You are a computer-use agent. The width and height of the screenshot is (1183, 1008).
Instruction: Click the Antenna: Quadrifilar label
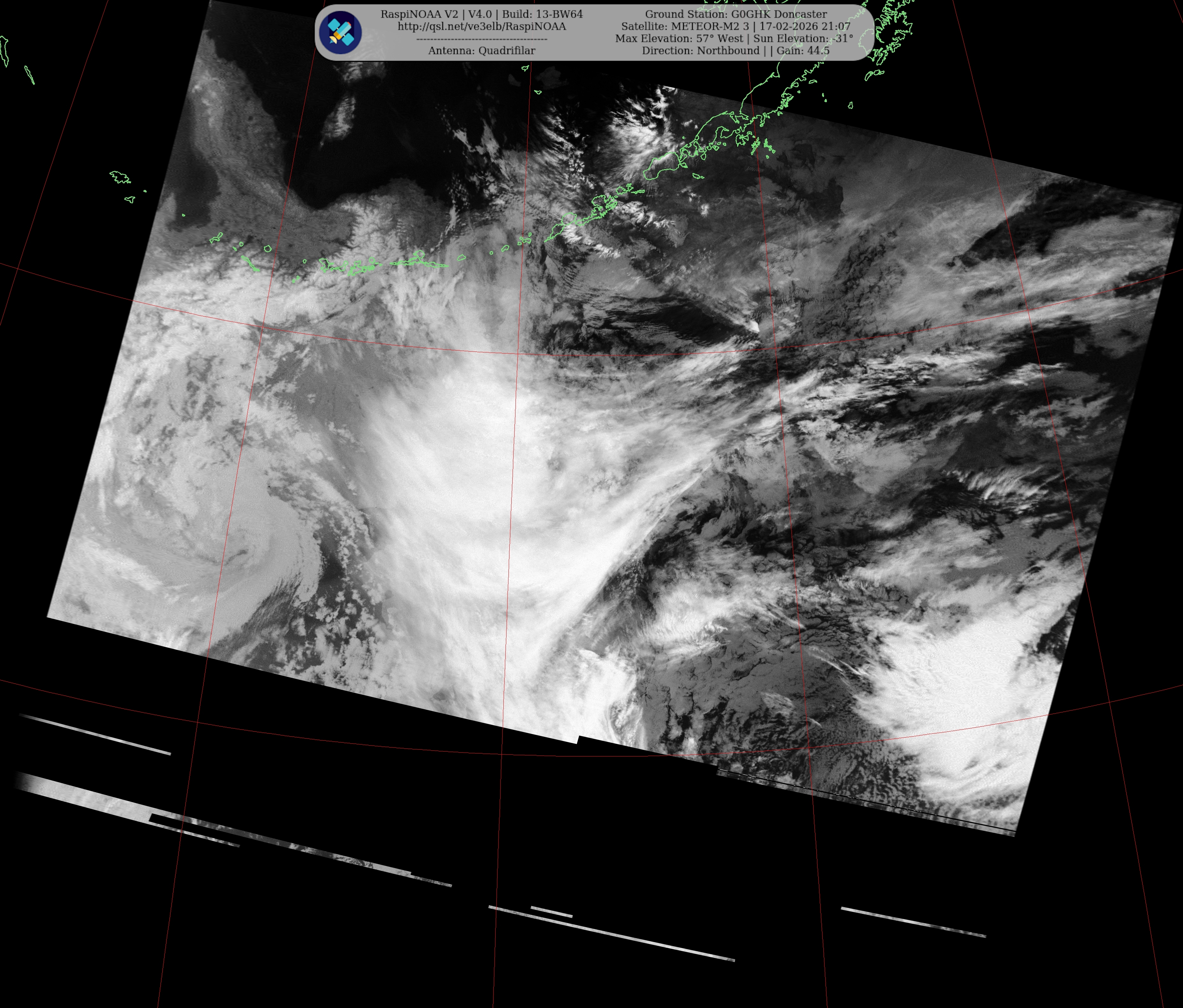(481, 51)
